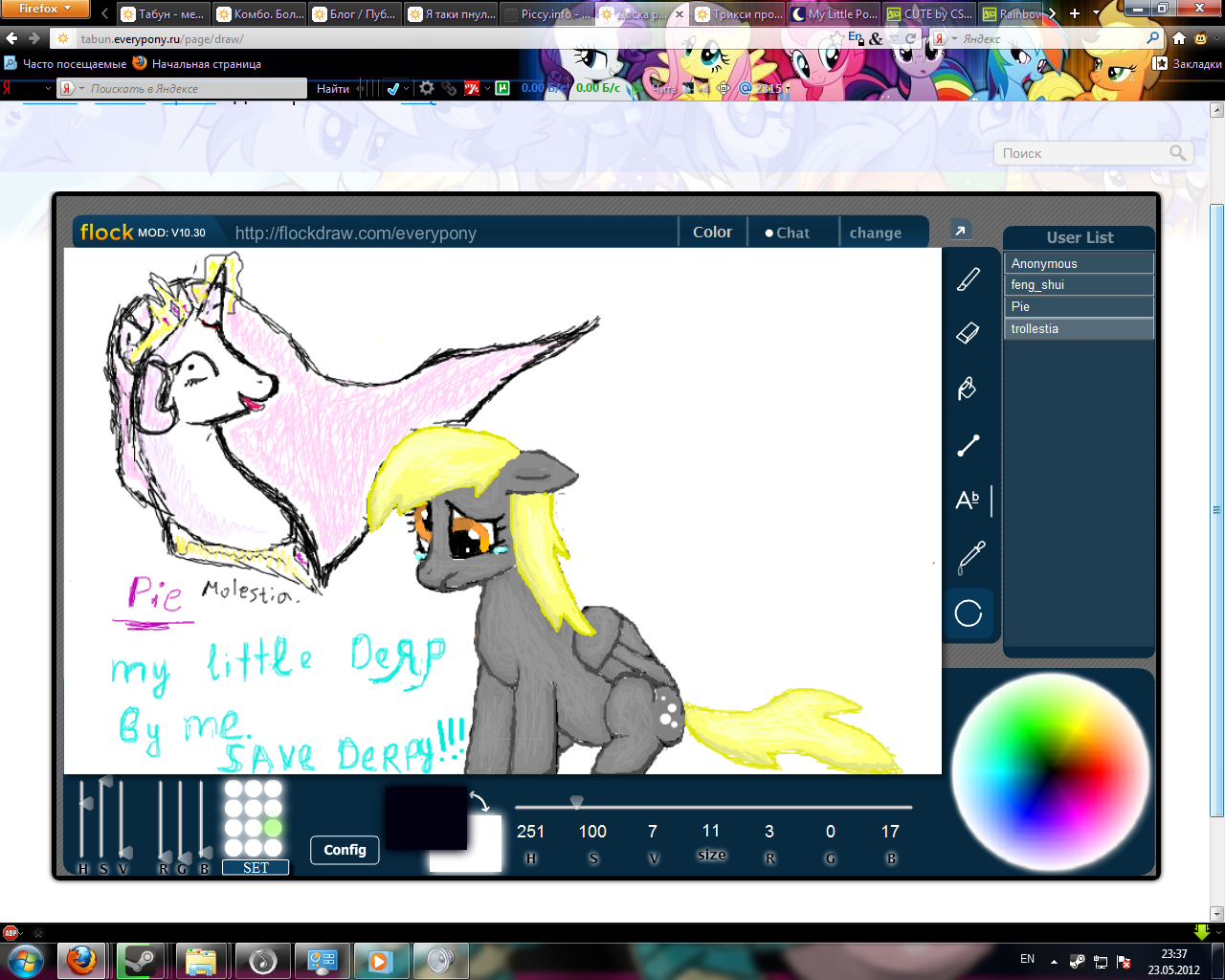Open the media player taskbar icon

coord(380,960)
